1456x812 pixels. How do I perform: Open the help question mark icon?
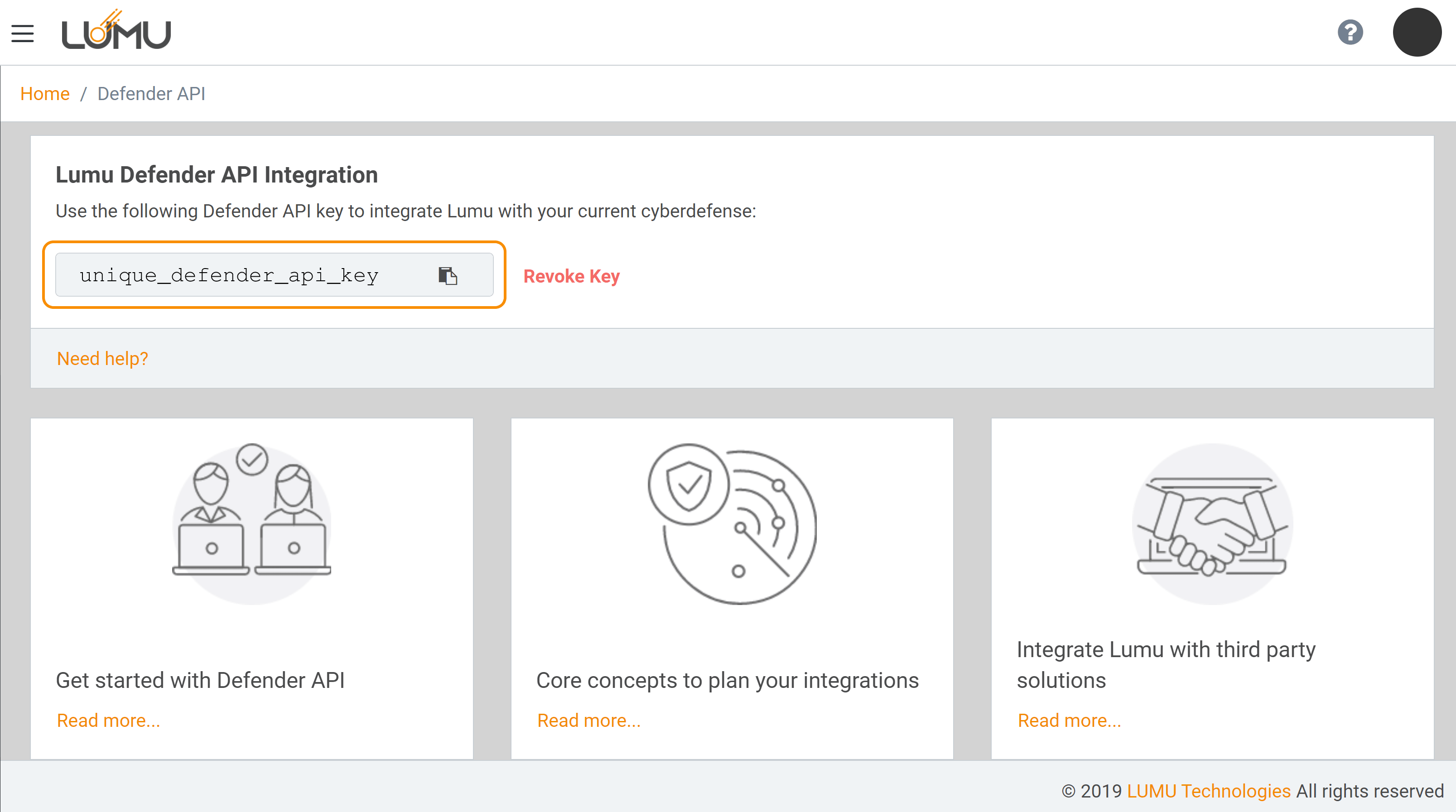(x=1350, y=32)
